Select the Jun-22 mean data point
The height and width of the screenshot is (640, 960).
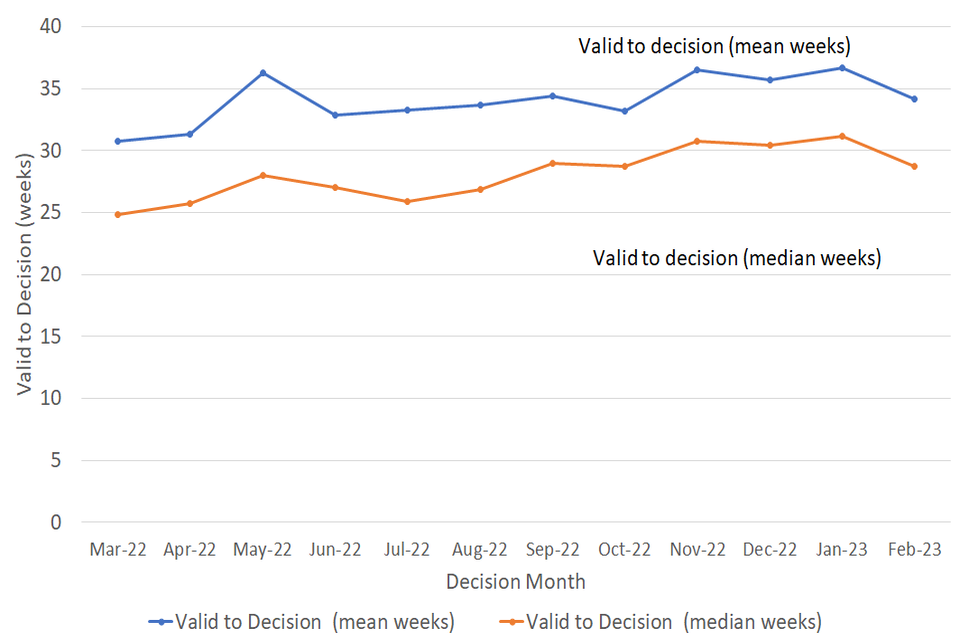click(x=335, y=115)
